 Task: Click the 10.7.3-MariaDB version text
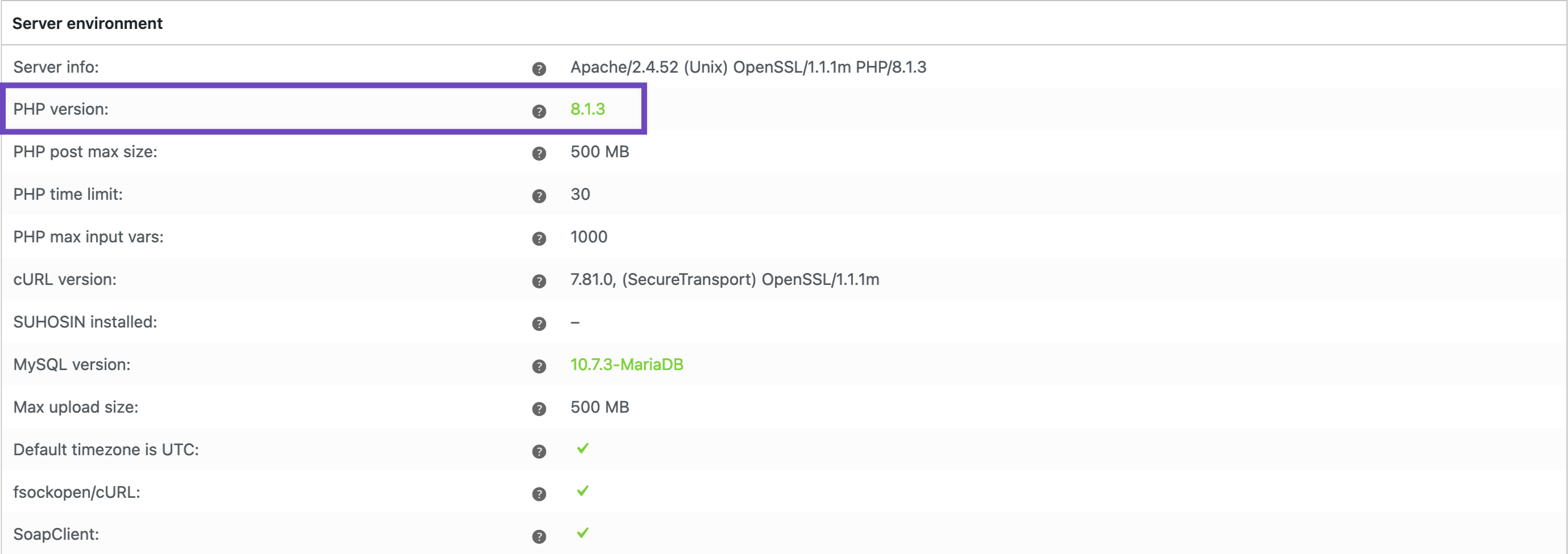(x=626, y=365)
